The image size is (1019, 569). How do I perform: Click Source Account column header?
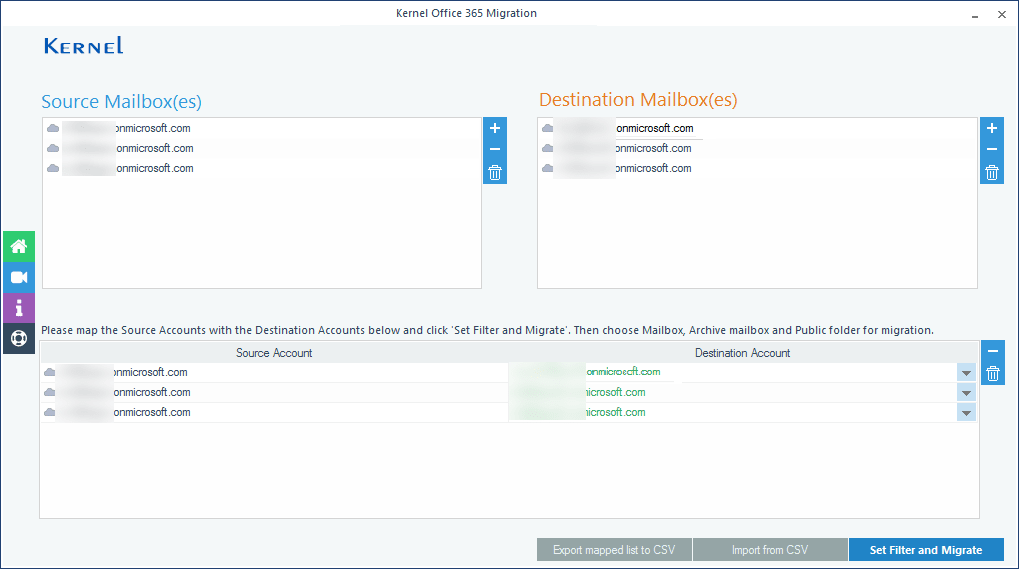tap(274, 353)
